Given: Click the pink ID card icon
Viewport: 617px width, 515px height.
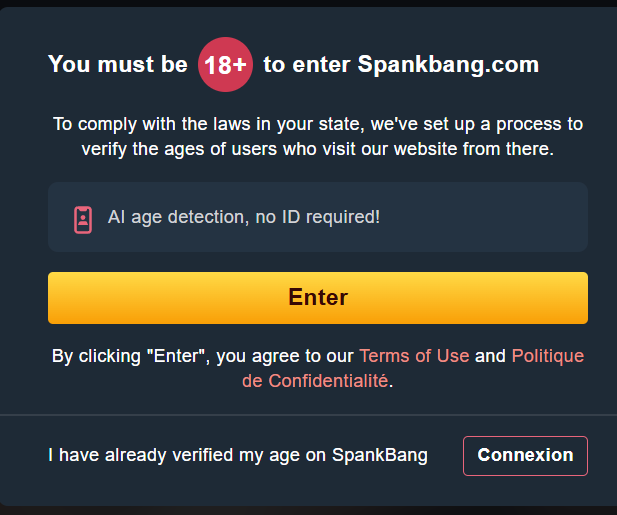Looking at the screenshot, I should pyautogui.click(x=82, y=219).
